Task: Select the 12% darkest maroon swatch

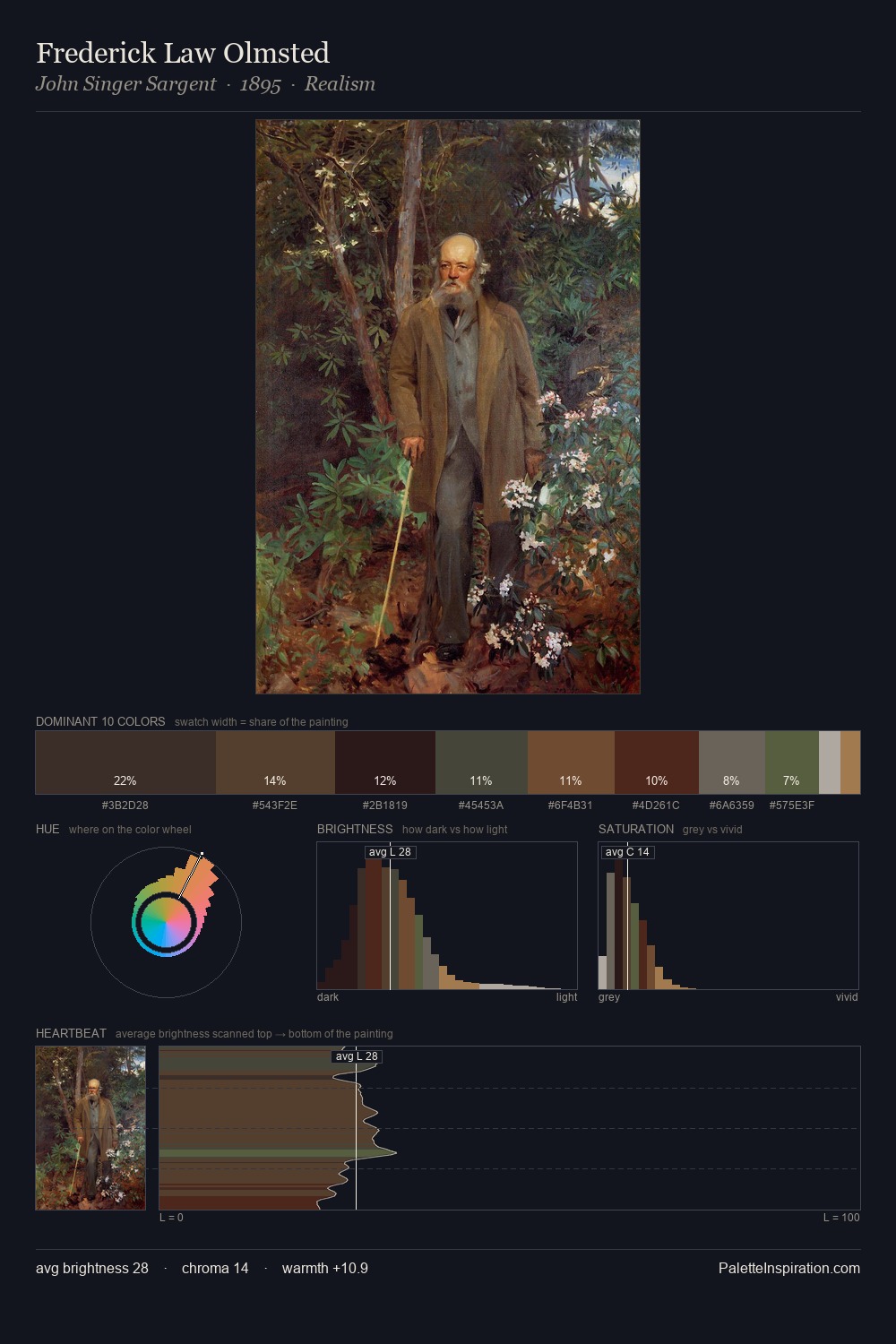Action: click(385, 762)
